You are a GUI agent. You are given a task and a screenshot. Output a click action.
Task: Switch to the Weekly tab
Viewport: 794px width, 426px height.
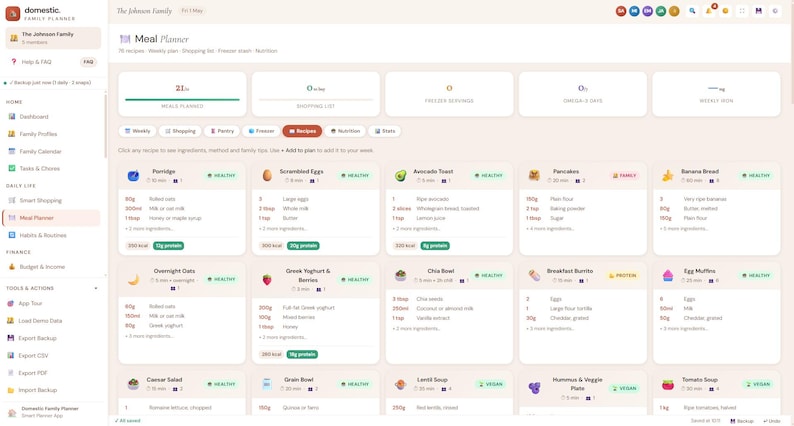(x=138, y=131)
